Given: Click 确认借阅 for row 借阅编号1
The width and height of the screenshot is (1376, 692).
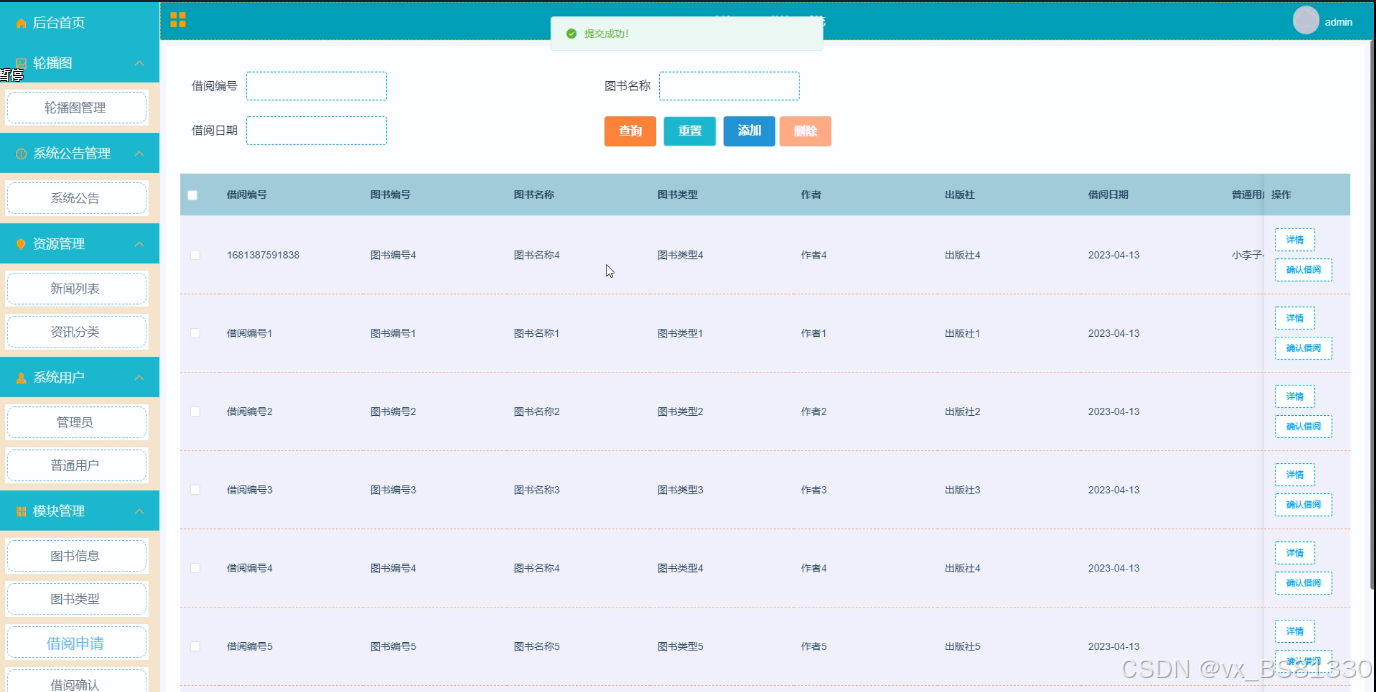Looking at the screenshot, I should click(1303, 348).
